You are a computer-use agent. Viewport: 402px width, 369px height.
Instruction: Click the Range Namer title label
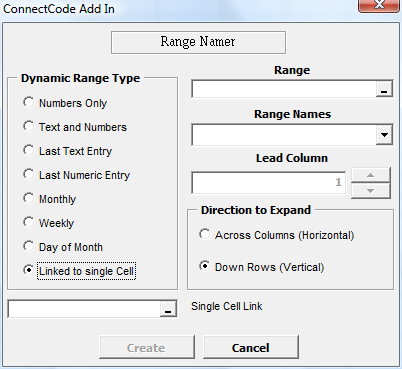click(198, 42)
